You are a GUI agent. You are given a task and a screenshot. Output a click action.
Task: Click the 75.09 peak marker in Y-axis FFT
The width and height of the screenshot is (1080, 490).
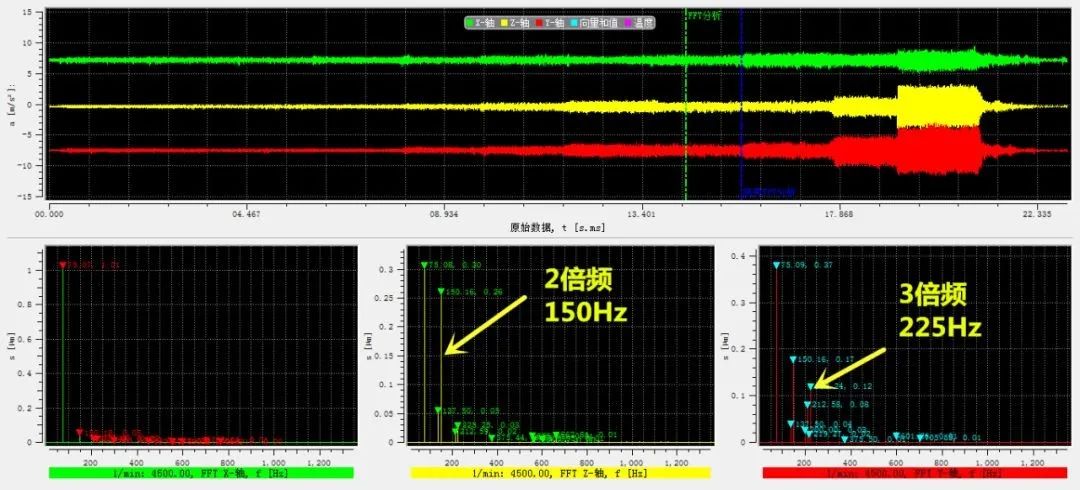(x=776, y=265)
